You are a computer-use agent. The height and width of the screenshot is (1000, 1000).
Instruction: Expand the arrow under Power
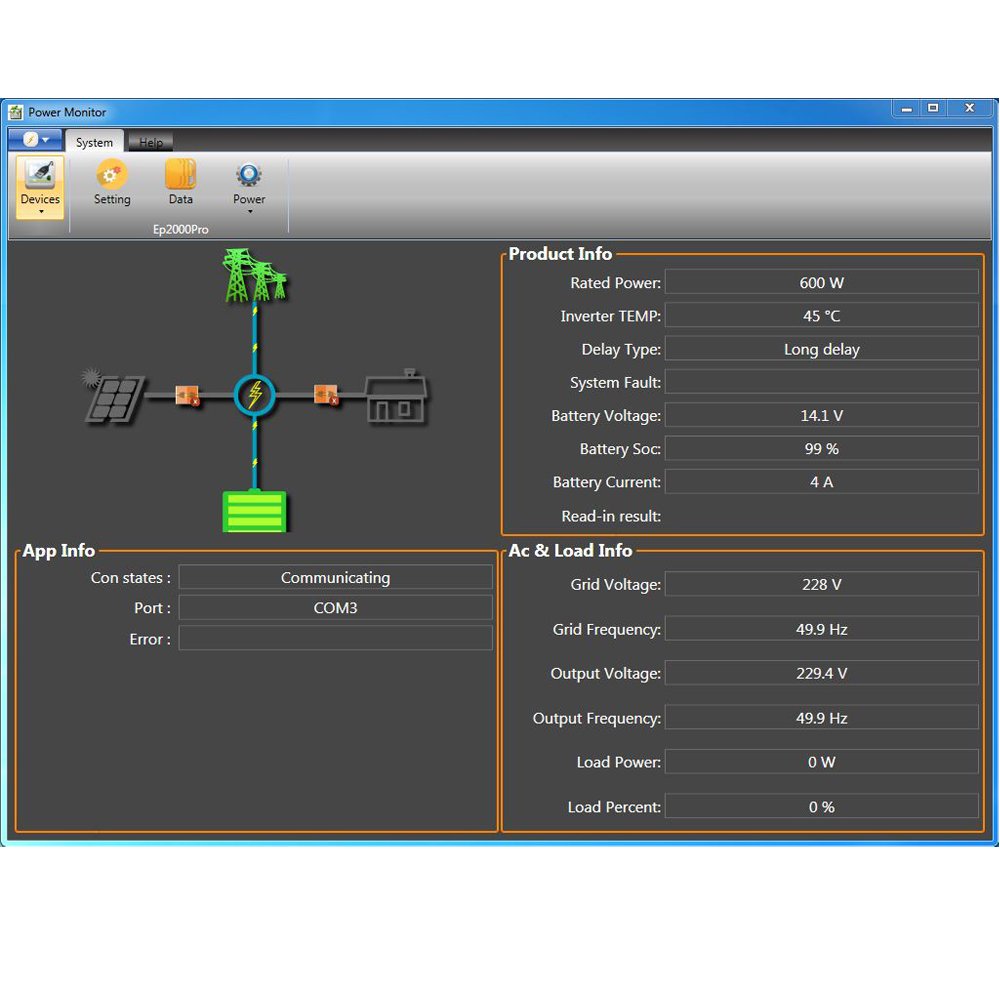[x=249, y=212]
